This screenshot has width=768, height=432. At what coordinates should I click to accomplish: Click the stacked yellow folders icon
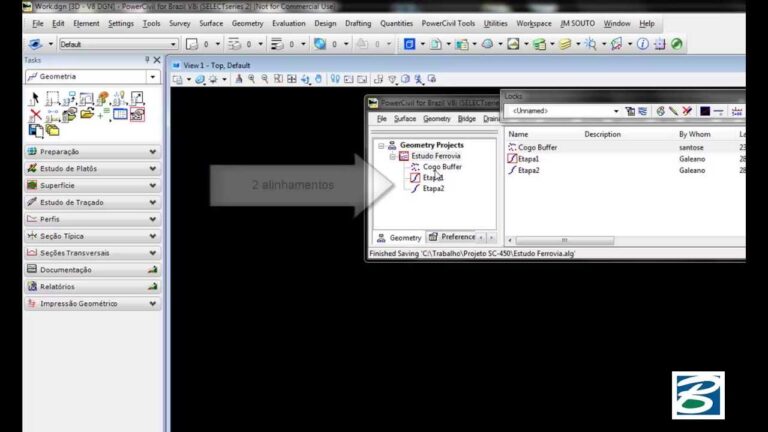tap(52, 130)
